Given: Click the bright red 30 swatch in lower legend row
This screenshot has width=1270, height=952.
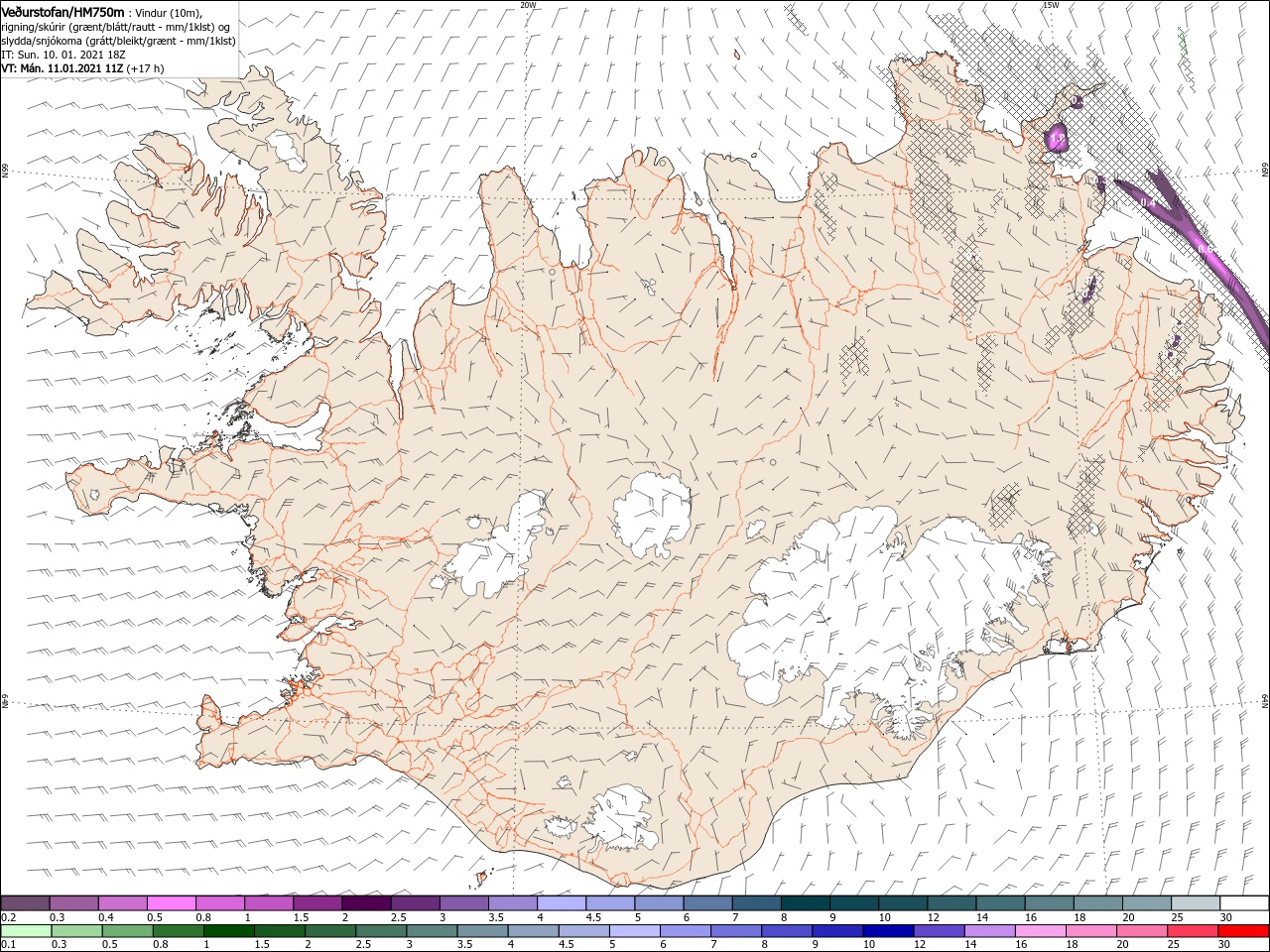Looking at the screenshot, I should coord(1242,931).
